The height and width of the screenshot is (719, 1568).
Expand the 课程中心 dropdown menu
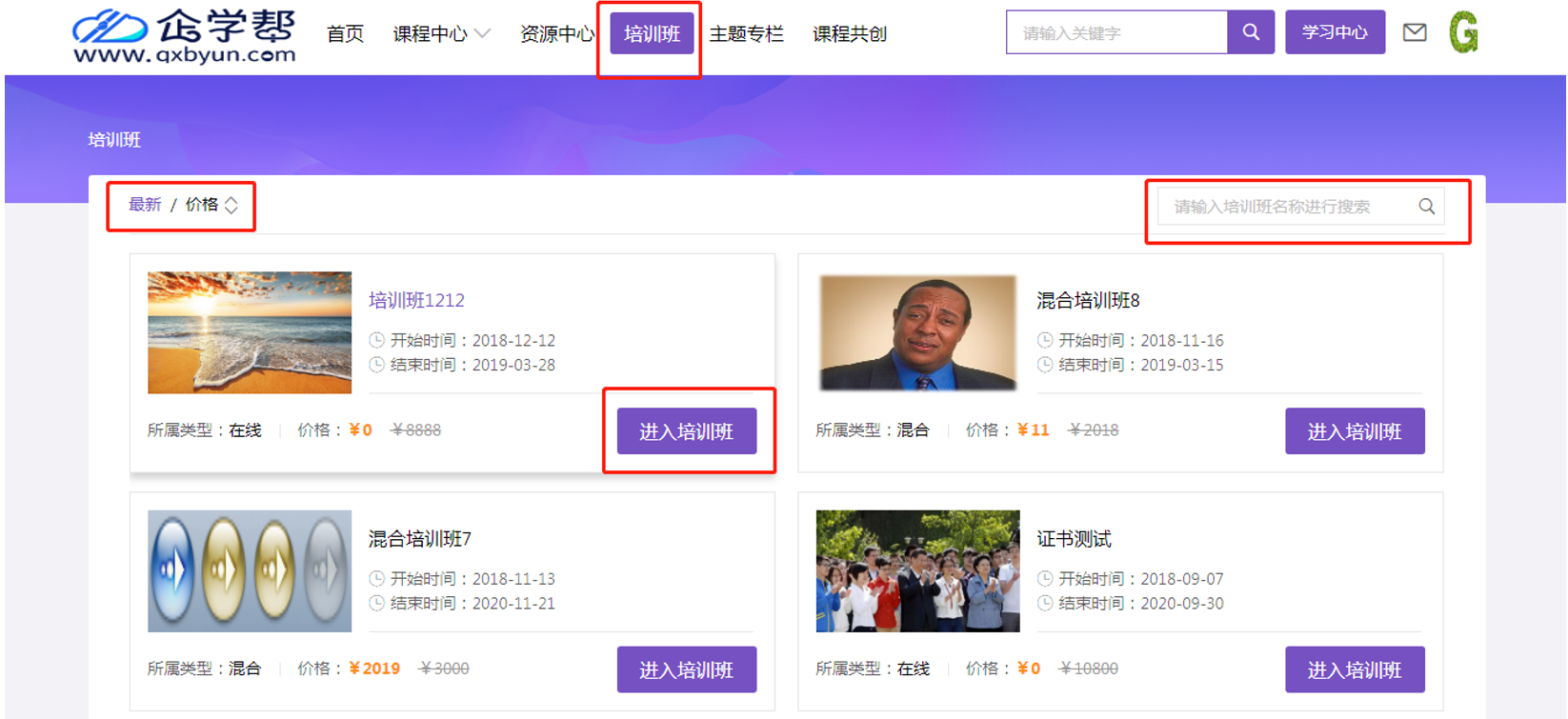pyautogui.click(x=441, y=34)
